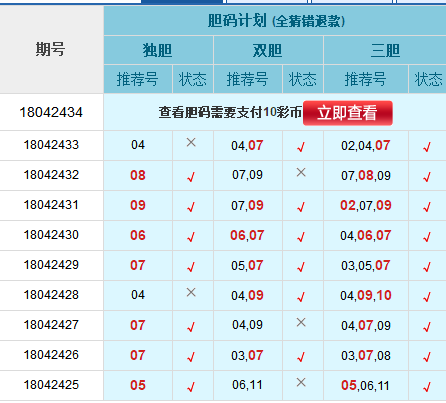Viewport: 446px width, 403px height.
Task: Click the 双胆 cross status for 18042425
Action: point(301,383)
